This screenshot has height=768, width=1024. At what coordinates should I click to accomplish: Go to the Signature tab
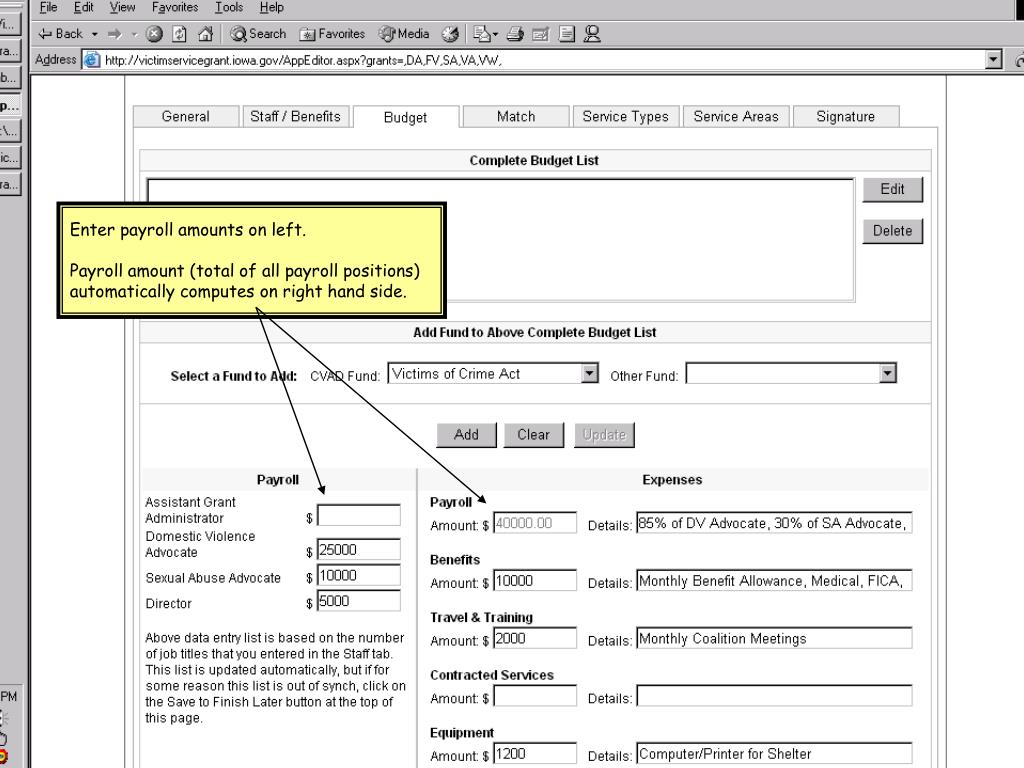[846, 116]
